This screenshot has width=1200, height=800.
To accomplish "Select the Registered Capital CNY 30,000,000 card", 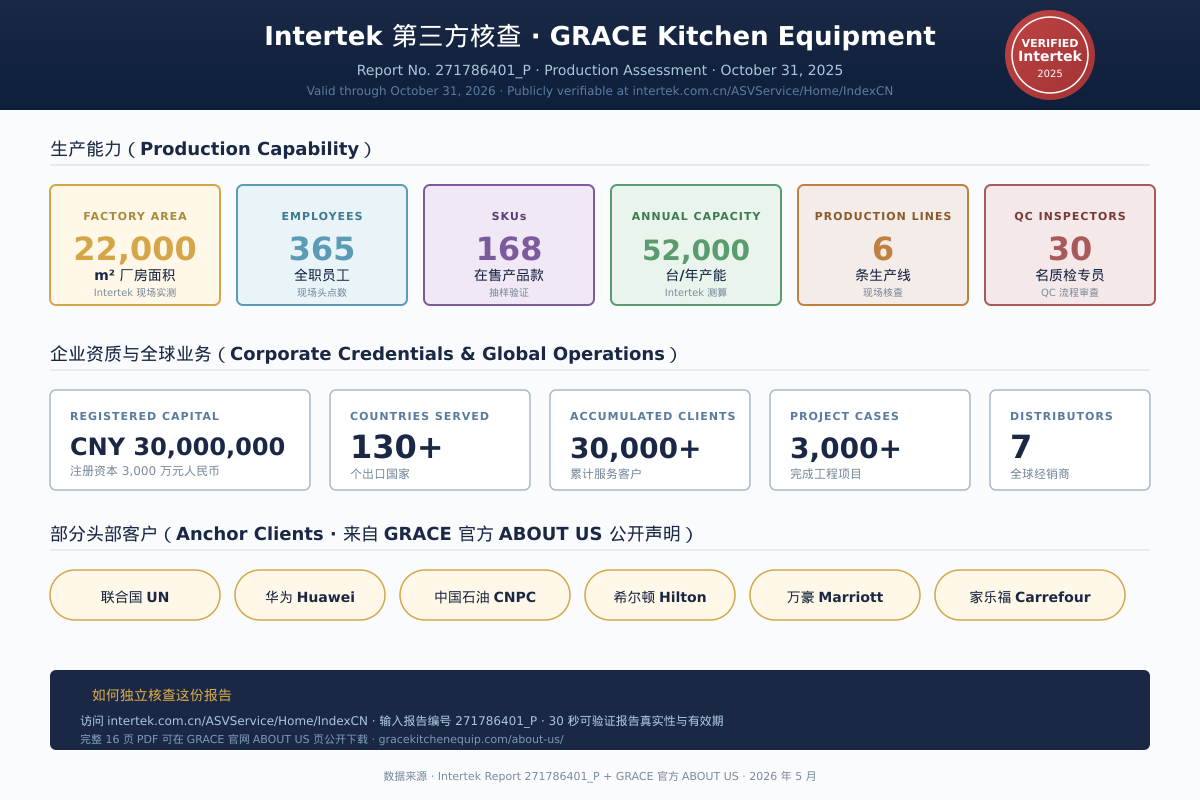I will pos(180,440).
